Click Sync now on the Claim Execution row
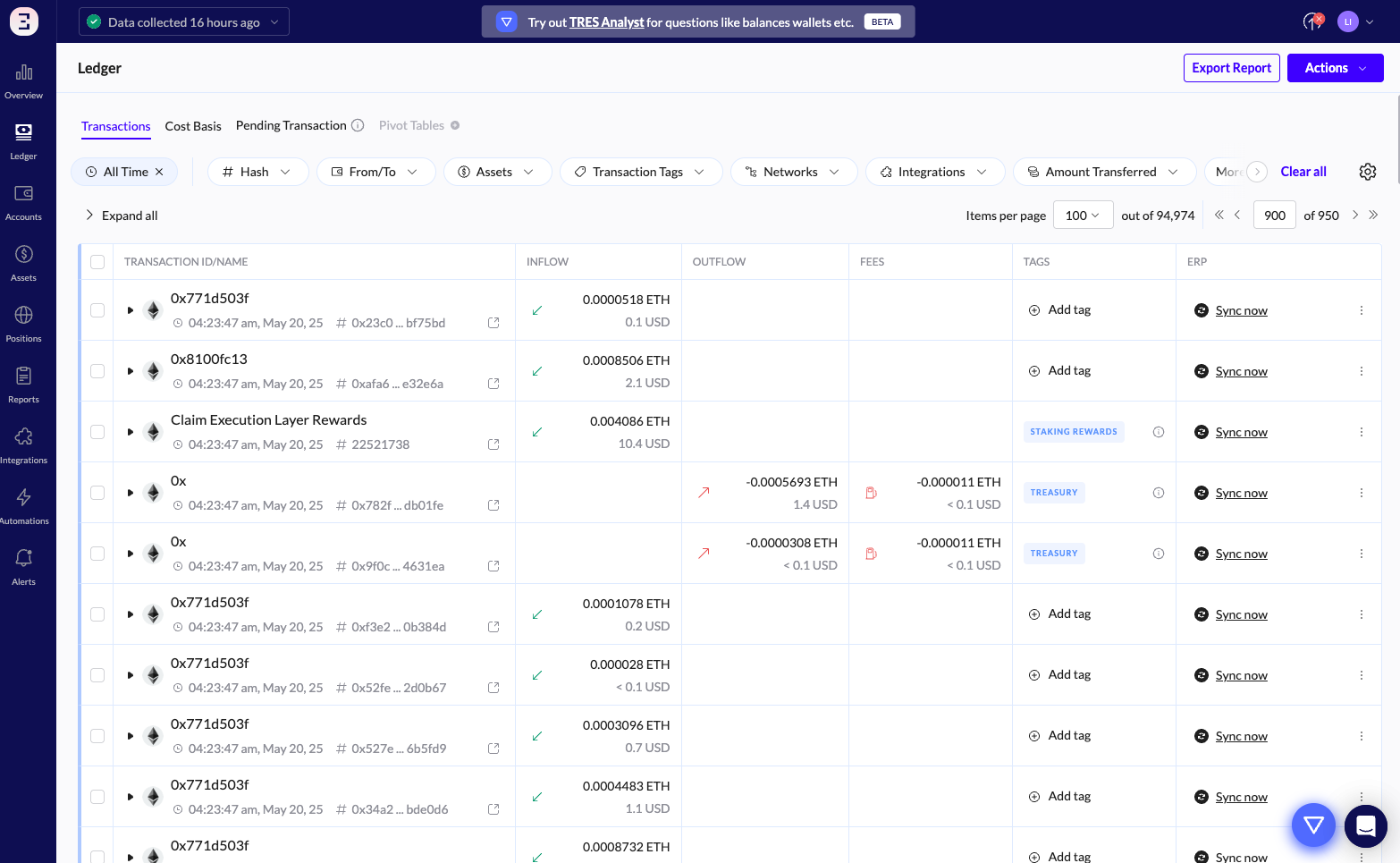 [x=1241, y=432]
